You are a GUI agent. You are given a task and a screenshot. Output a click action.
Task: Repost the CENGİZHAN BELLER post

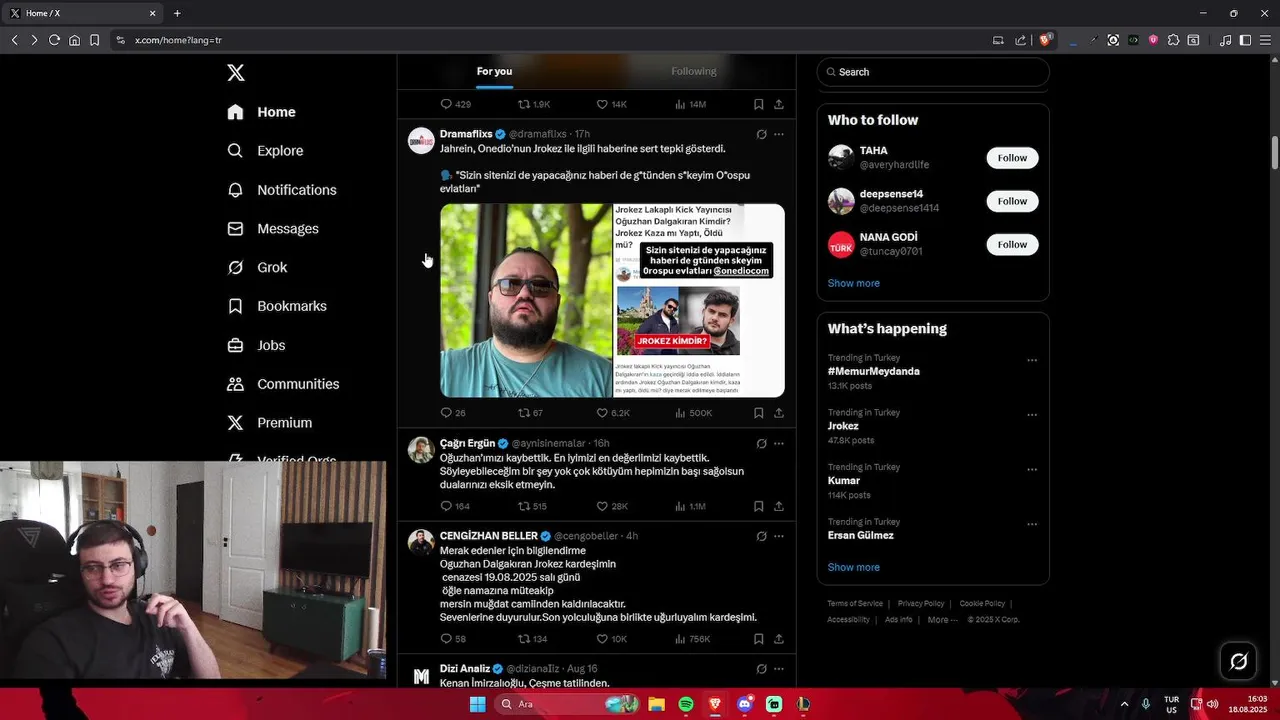coord(532,639)
